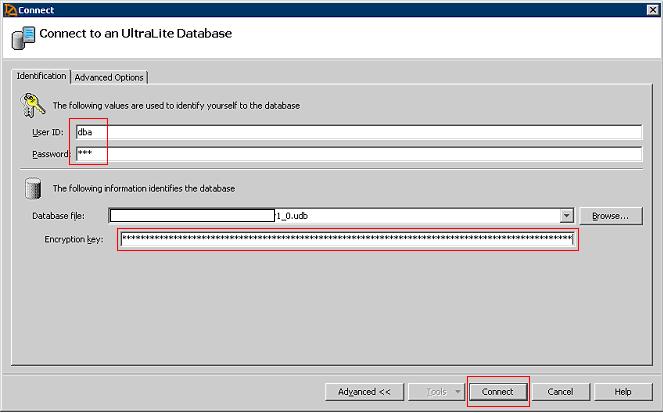Click the Connect button
The width and height of the screenshot is (663, 413).
(x=498, y=392)
